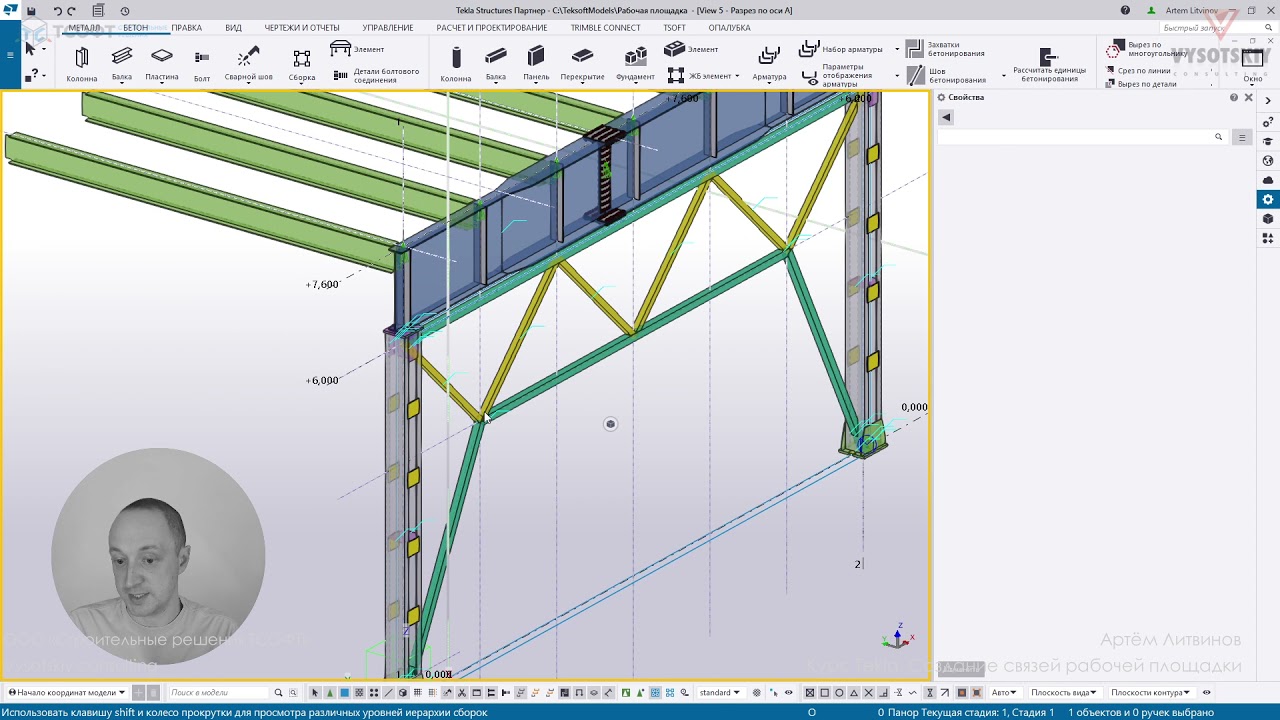
Task: Save the model with the floppy disk icon
Action: click(x=32, y=11)
